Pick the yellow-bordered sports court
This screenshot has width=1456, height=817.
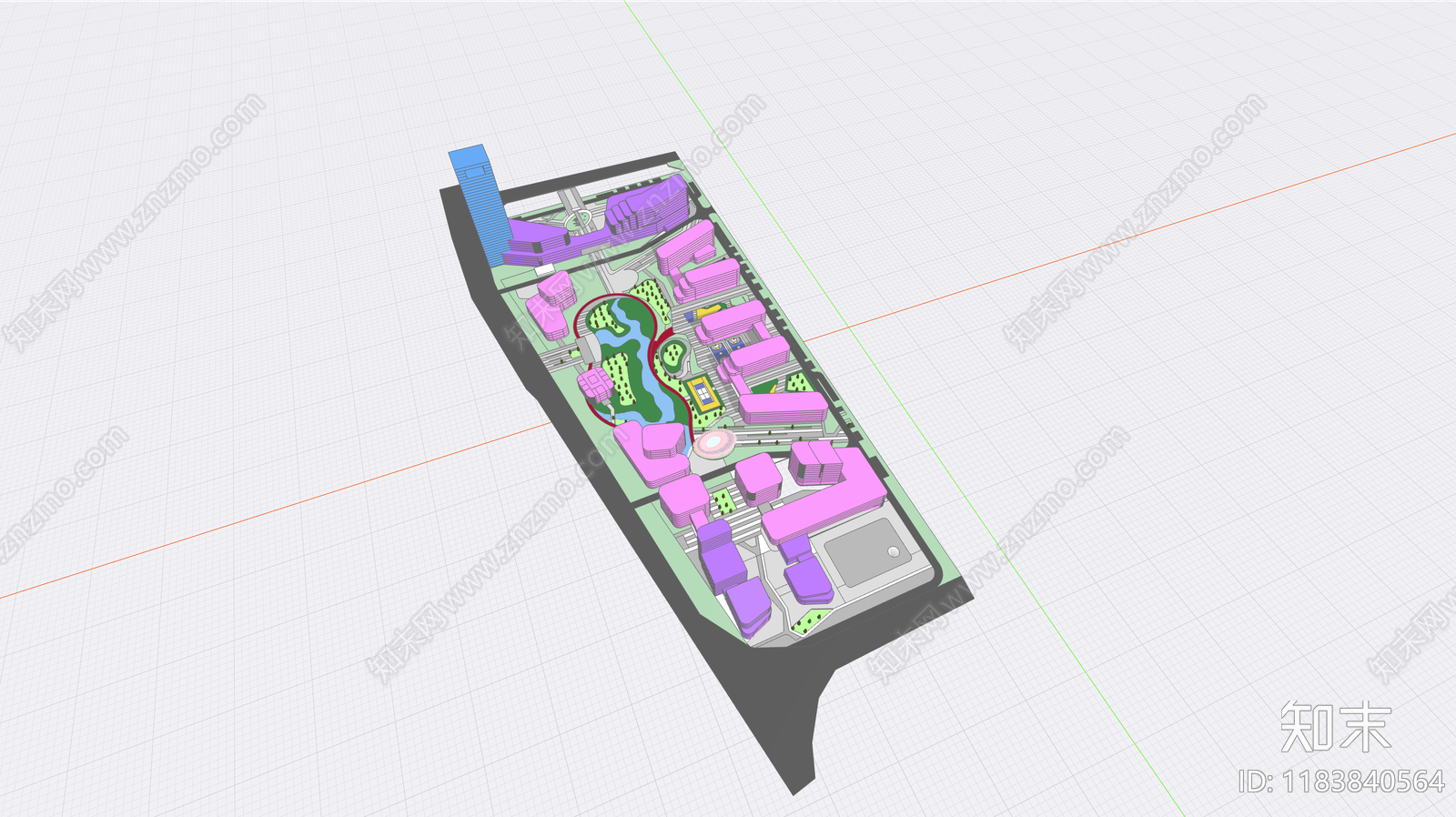(x=703, y=396)
